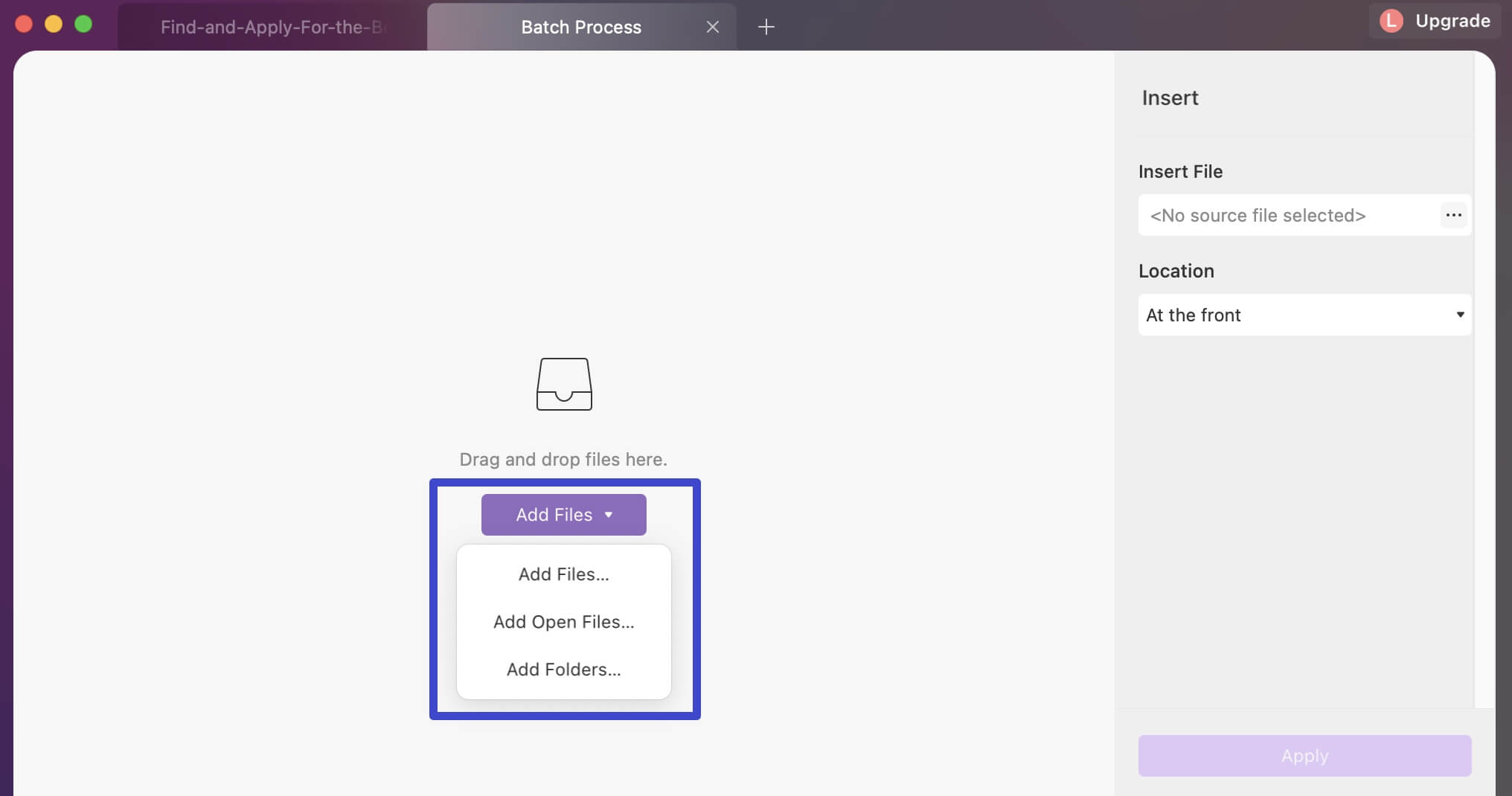Choose Add Folders... option
The image size is (1512, 796).
pos(563,669)
